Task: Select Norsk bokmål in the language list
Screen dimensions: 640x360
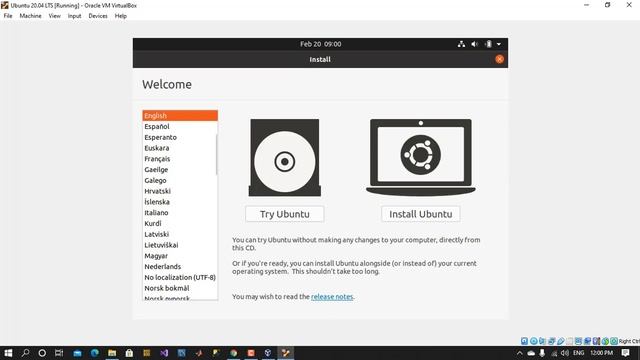Action: pos(180,288)
